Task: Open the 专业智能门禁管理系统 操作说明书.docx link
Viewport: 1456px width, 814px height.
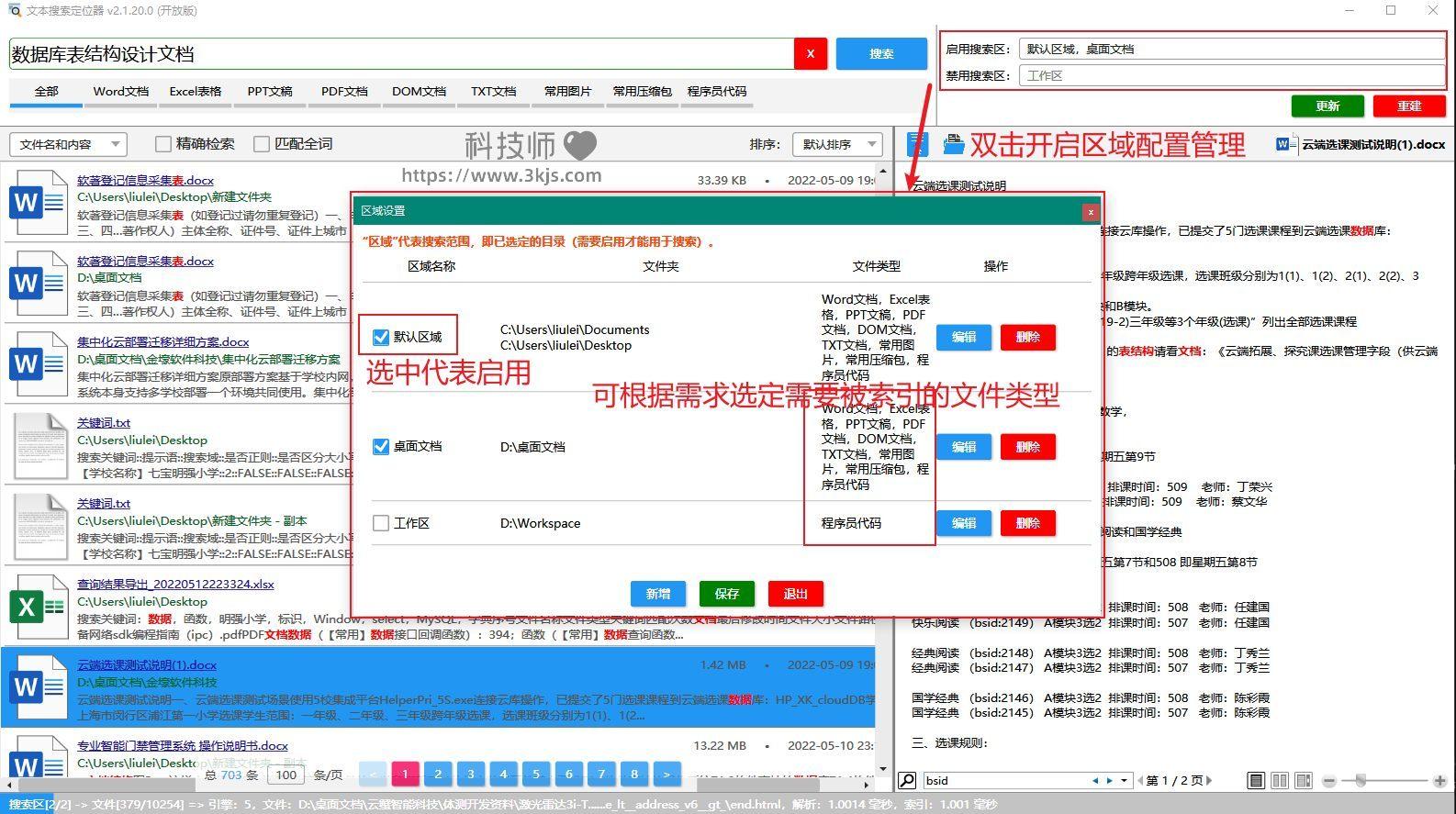Action: coord(183,746)
